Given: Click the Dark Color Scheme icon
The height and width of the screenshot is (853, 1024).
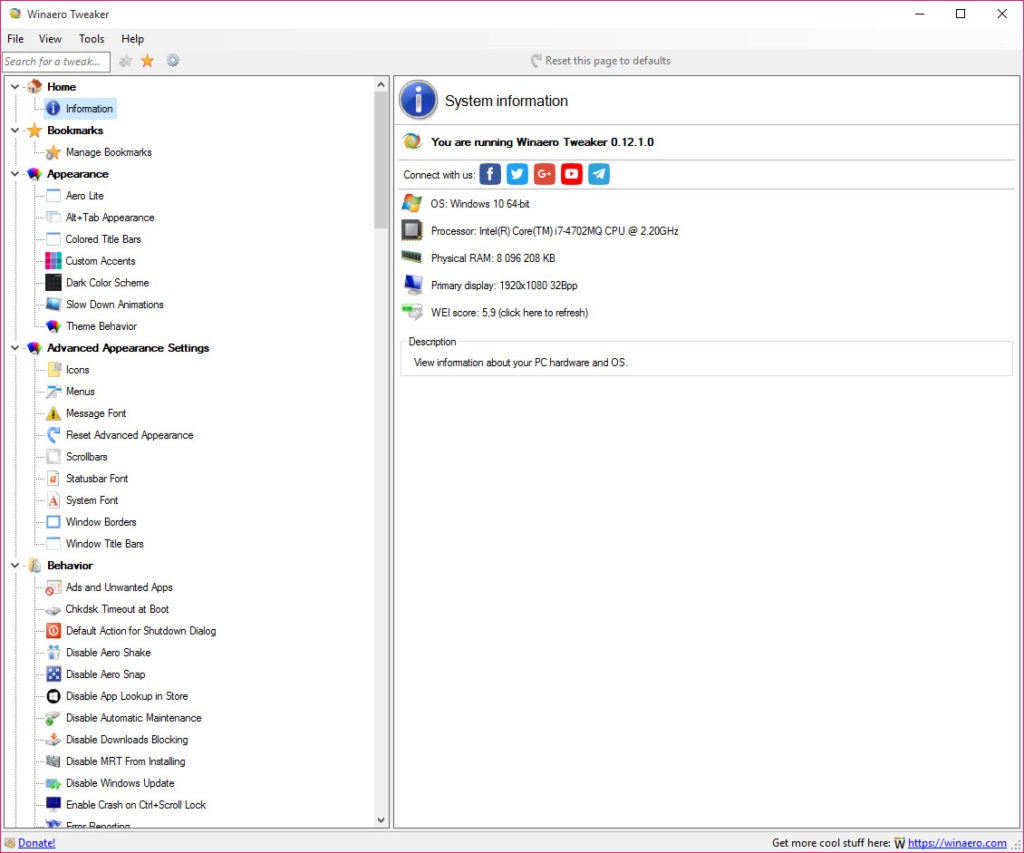Looking at the screenshot, I should 53,283.
